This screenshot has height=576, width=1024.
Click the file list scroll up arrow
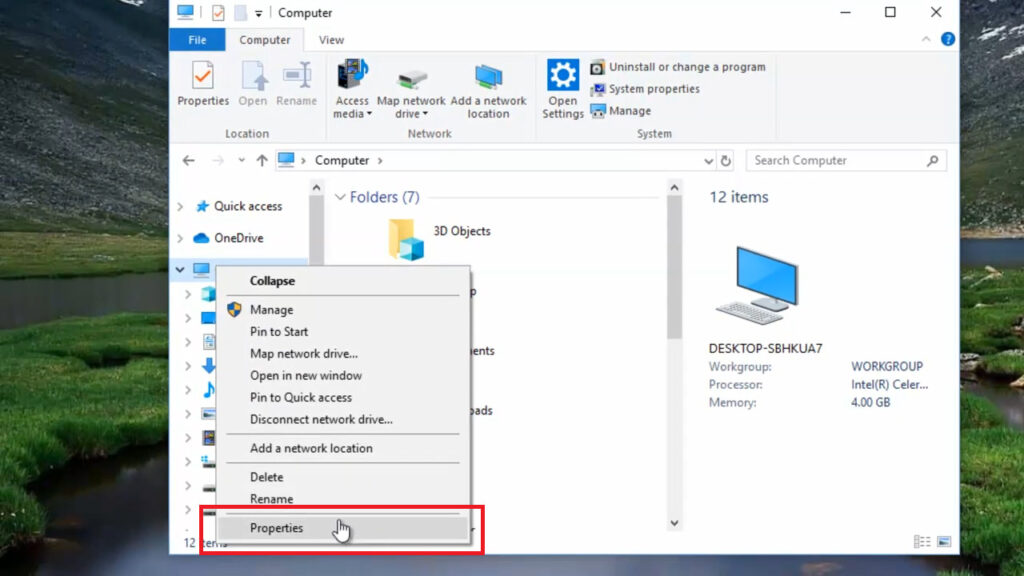click(675, 187)
